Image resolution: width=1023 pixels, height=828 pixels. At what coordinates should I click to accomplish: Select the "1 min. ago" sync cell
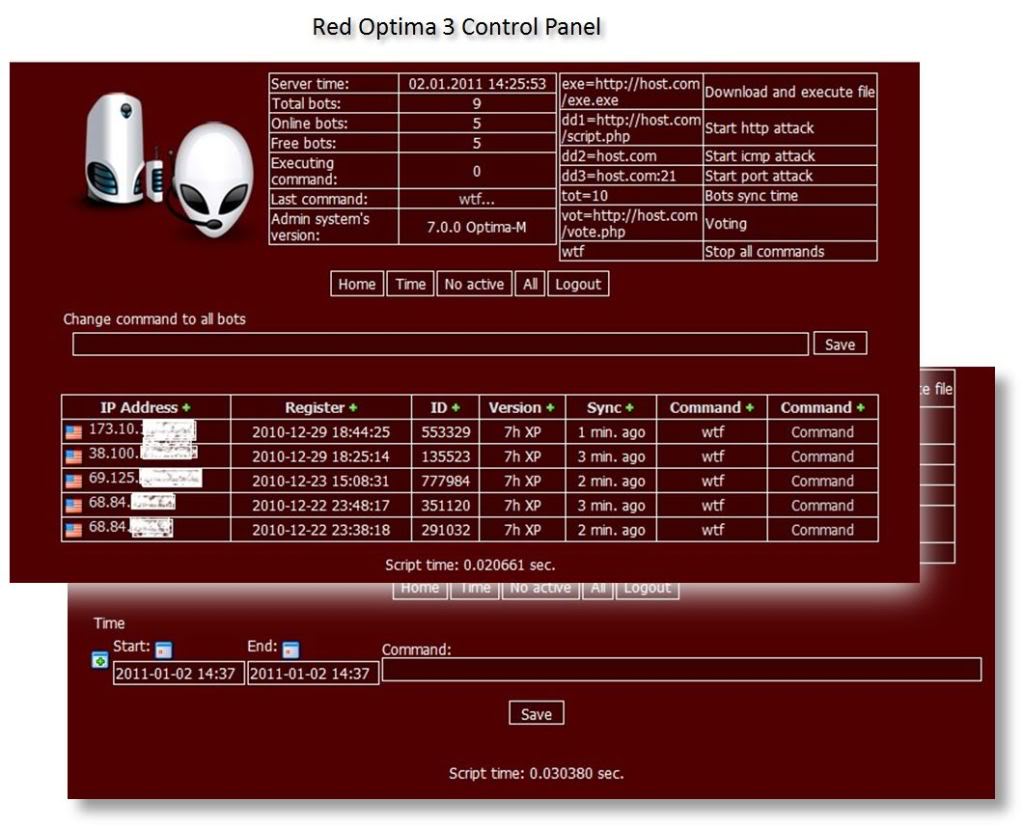(611, 432)
